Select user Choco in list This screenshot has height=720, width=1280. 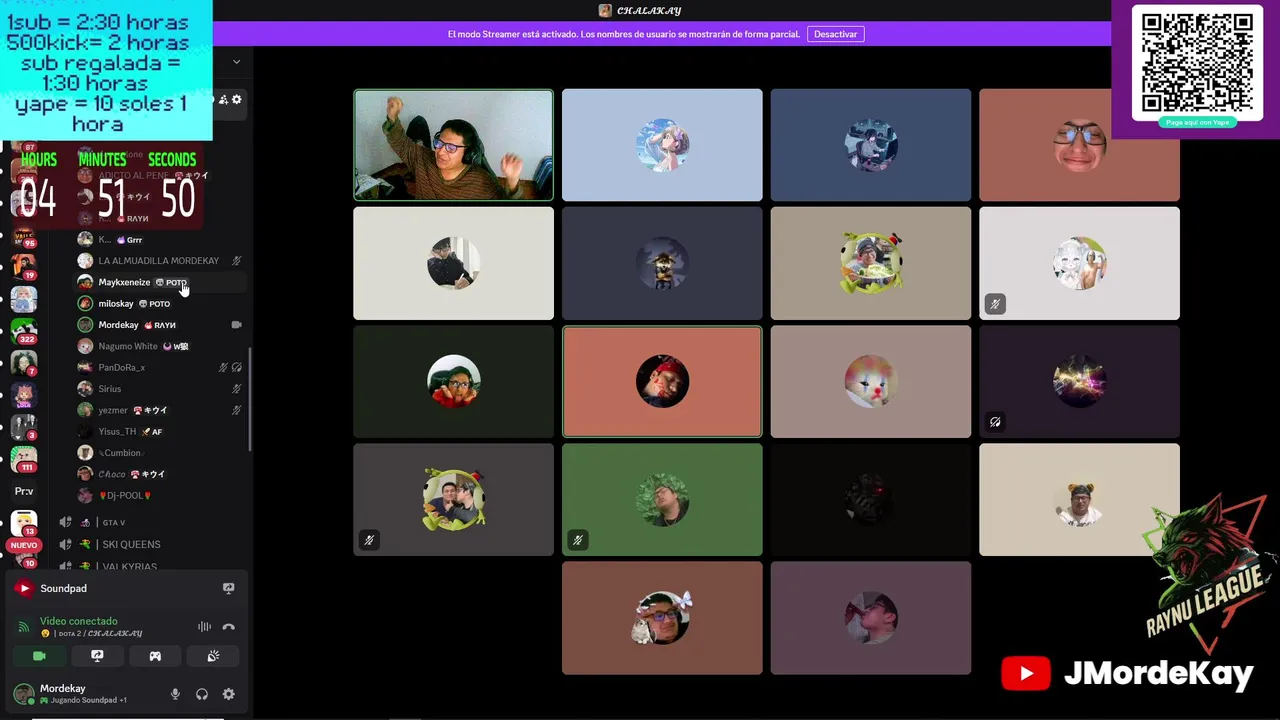(x=160, y=474)
